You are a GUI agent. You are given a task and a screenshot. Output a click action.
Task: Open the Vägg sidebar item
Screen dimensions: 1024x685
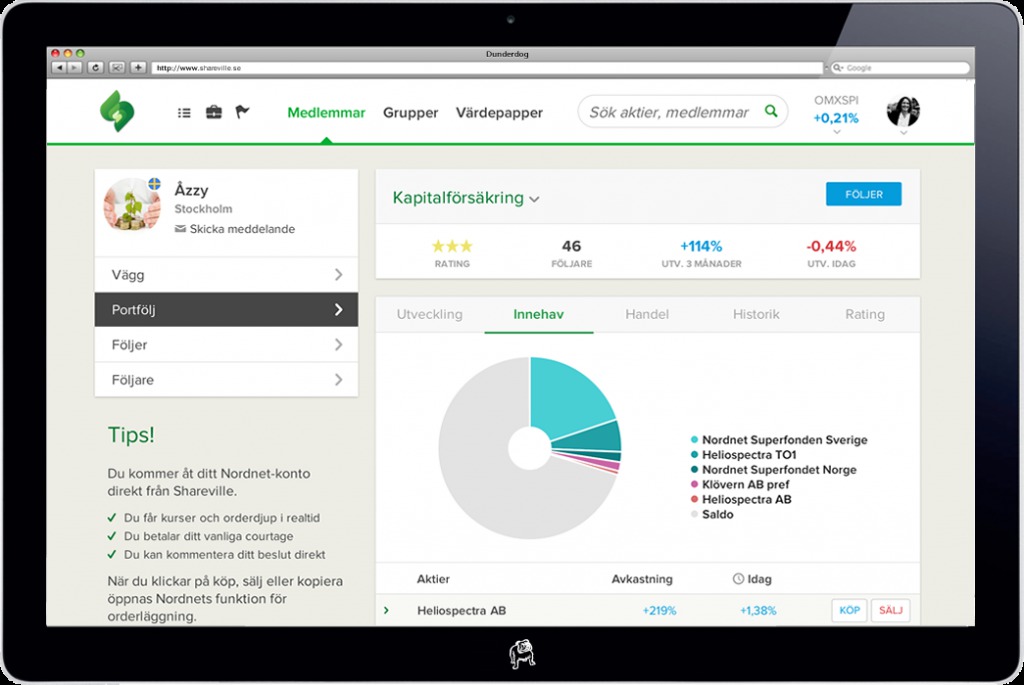click(x=226, y=275)
